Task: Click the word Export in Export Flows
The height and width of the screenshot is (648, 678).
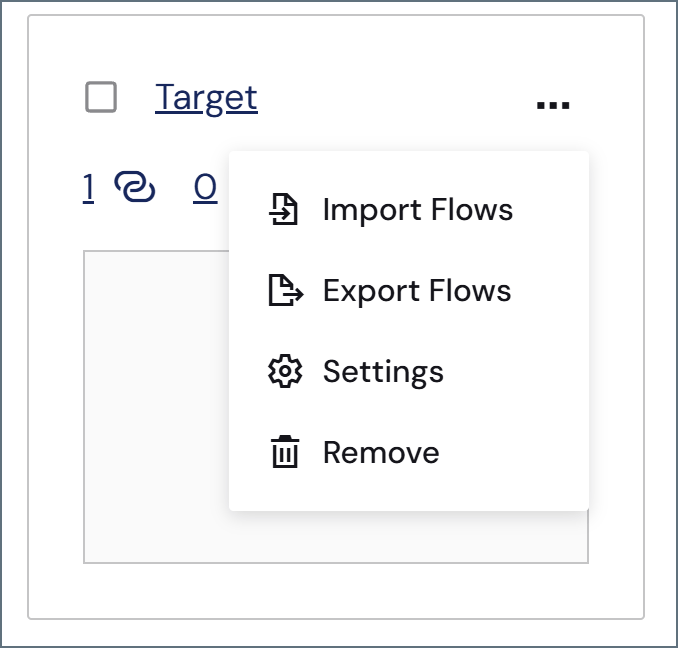Action: pos(371,290)
